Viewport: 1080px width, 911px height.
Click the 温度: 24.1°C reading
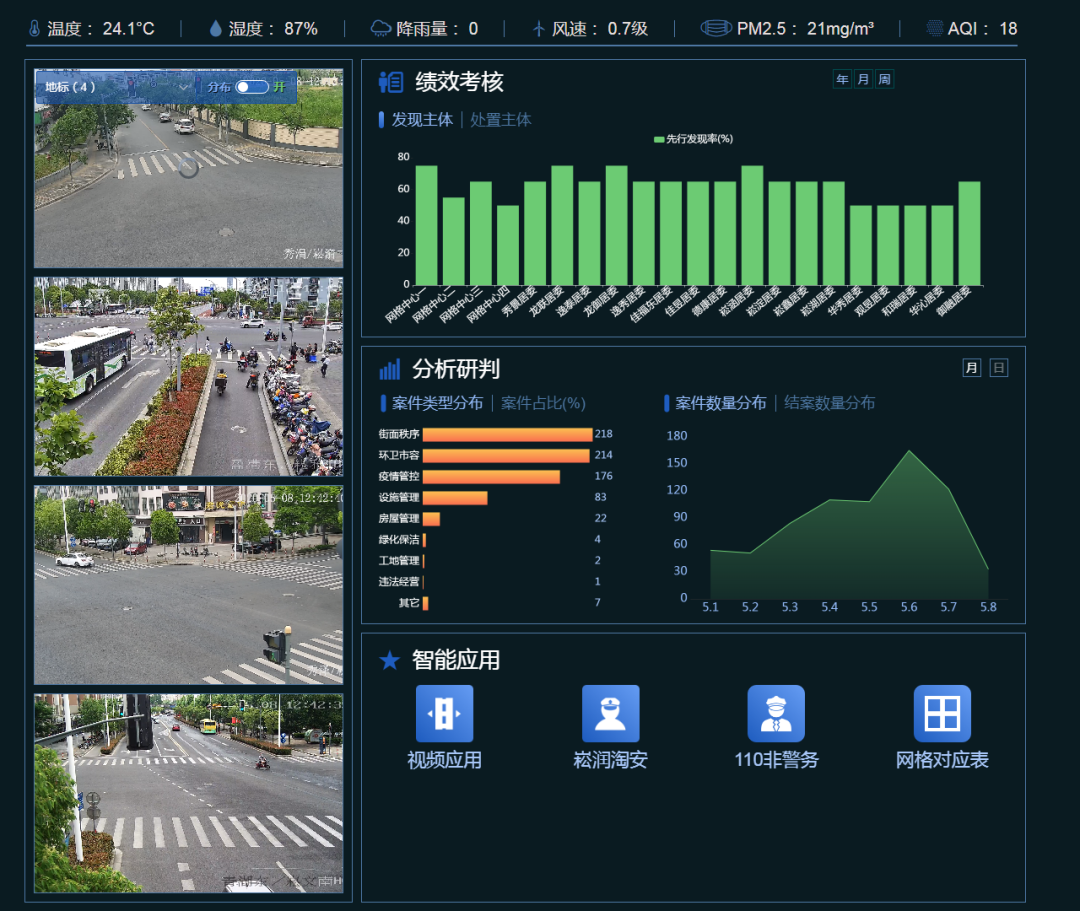pyautogui.click(x=101, y=29)
